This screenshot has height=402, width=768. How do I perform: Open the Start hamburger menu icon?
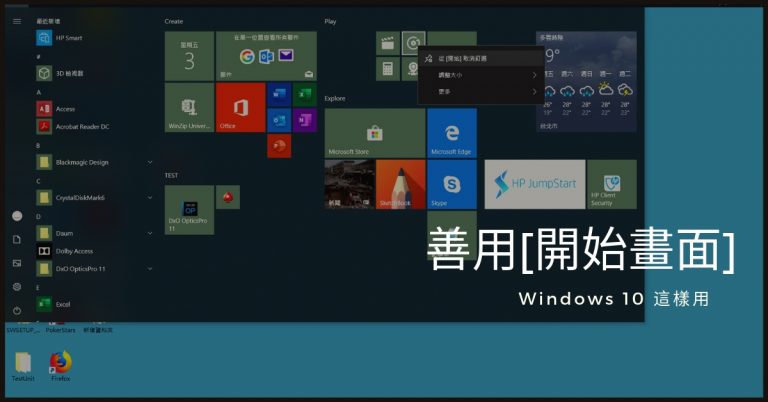point(17,21)
